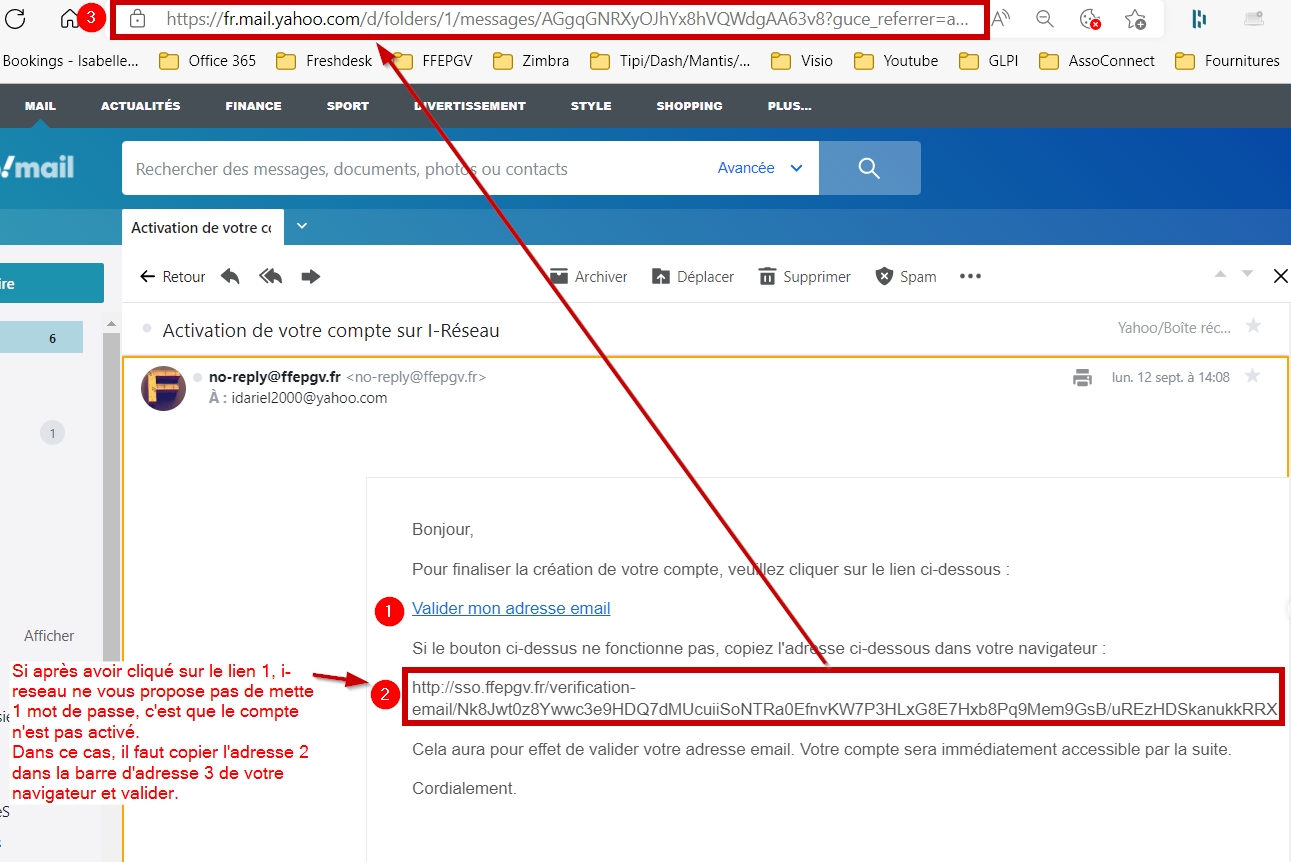This screenshot has height=862, width=1291.
Task: Open FFEPGV bookmark folder
Action: pyautogui.click(x=432, y=61)
